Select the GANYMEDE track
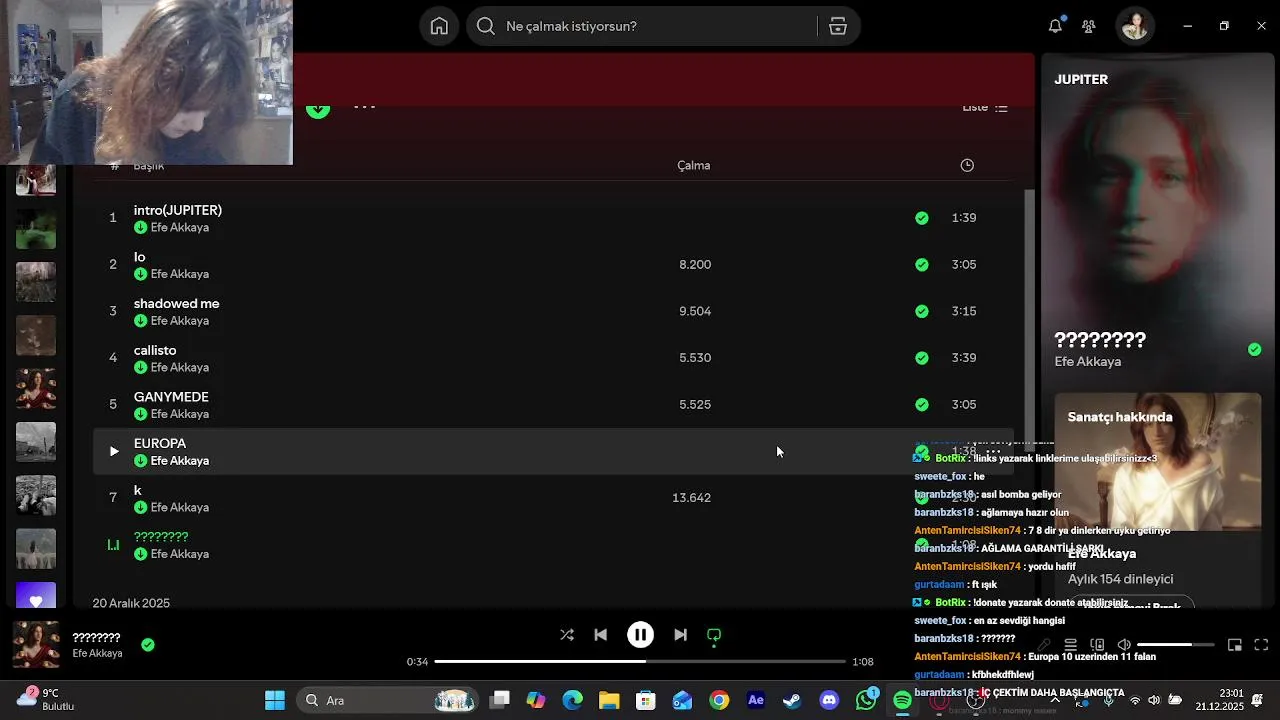 coord(171,397)
